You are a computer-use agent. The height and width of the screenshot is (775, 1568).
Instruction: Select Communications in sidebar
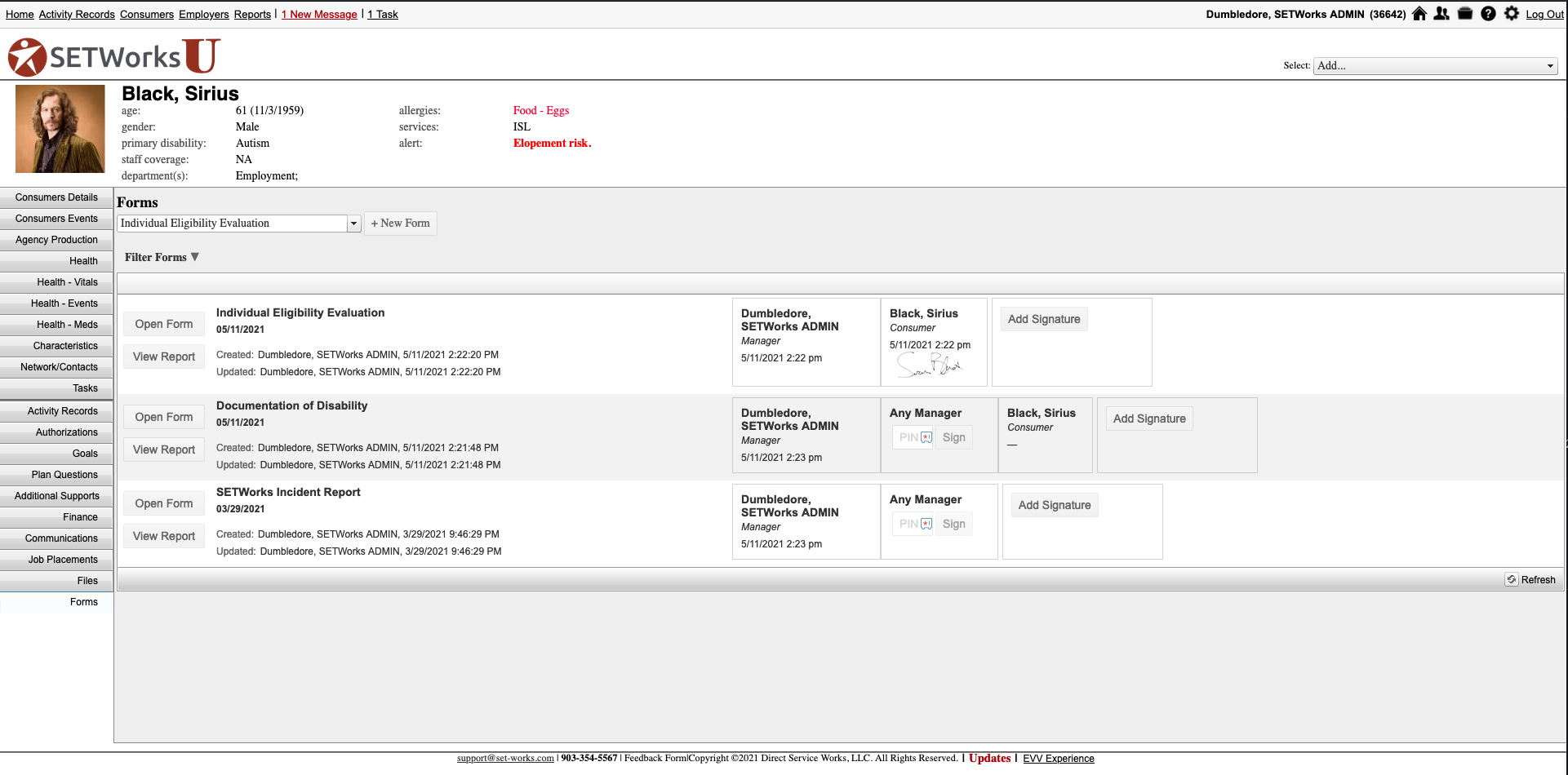tap(56, 538)
